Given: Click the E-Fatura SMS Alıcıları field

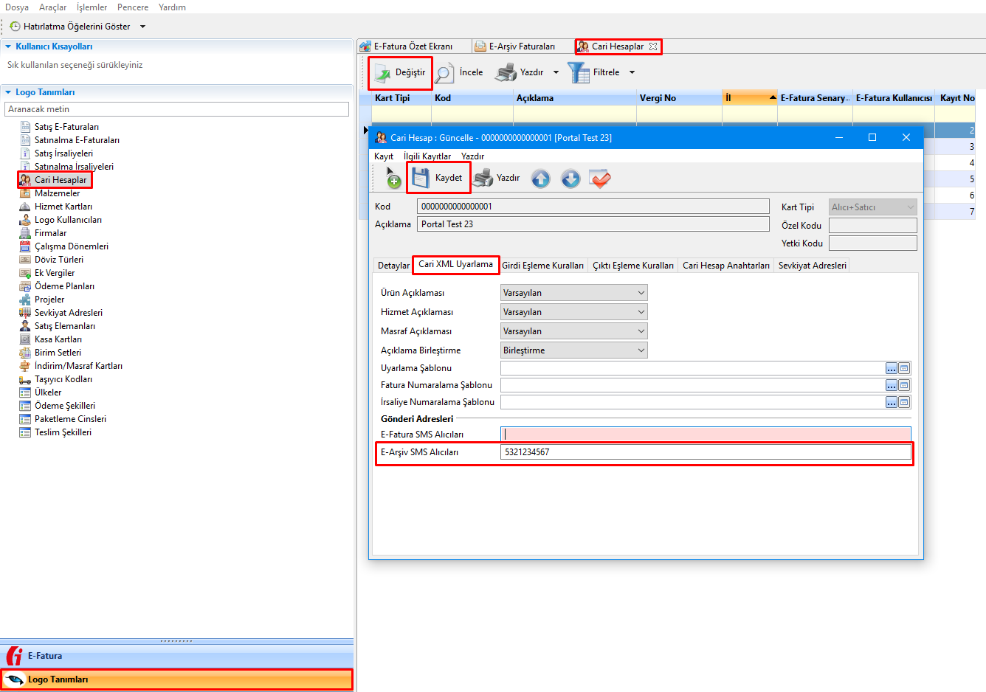Looking at the screenshot, I should tap(706, 434).
